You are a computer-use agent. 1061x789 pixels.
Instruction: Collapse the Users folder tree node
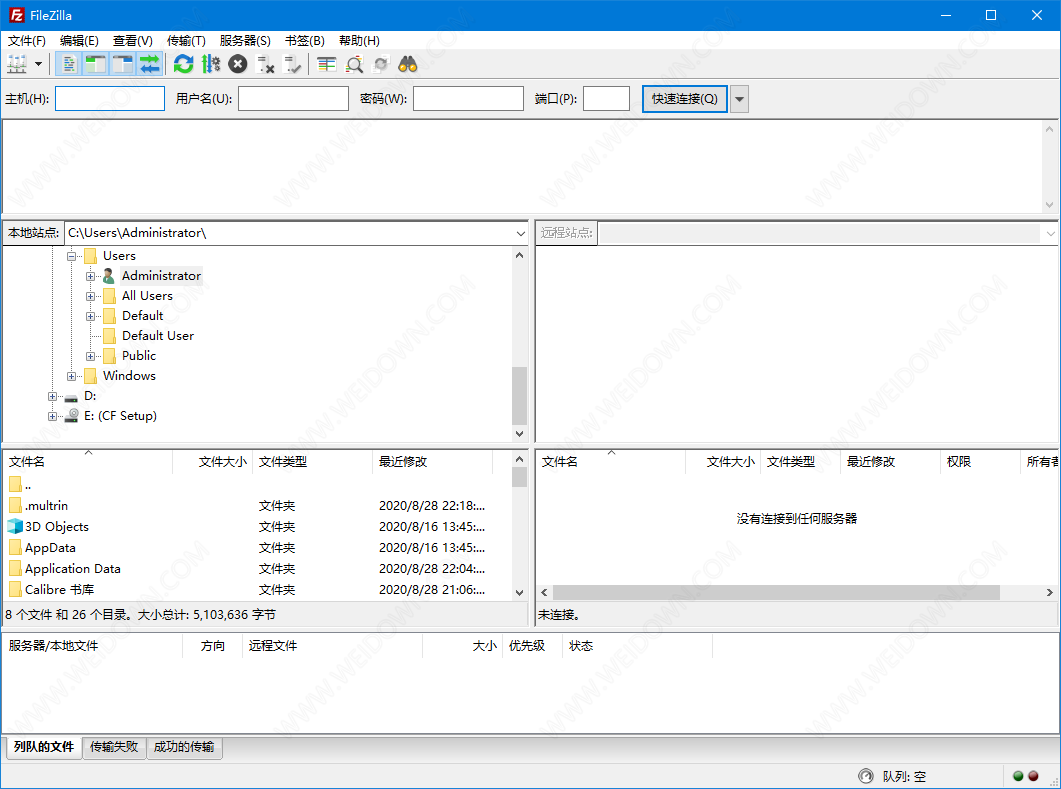(71, 256)
